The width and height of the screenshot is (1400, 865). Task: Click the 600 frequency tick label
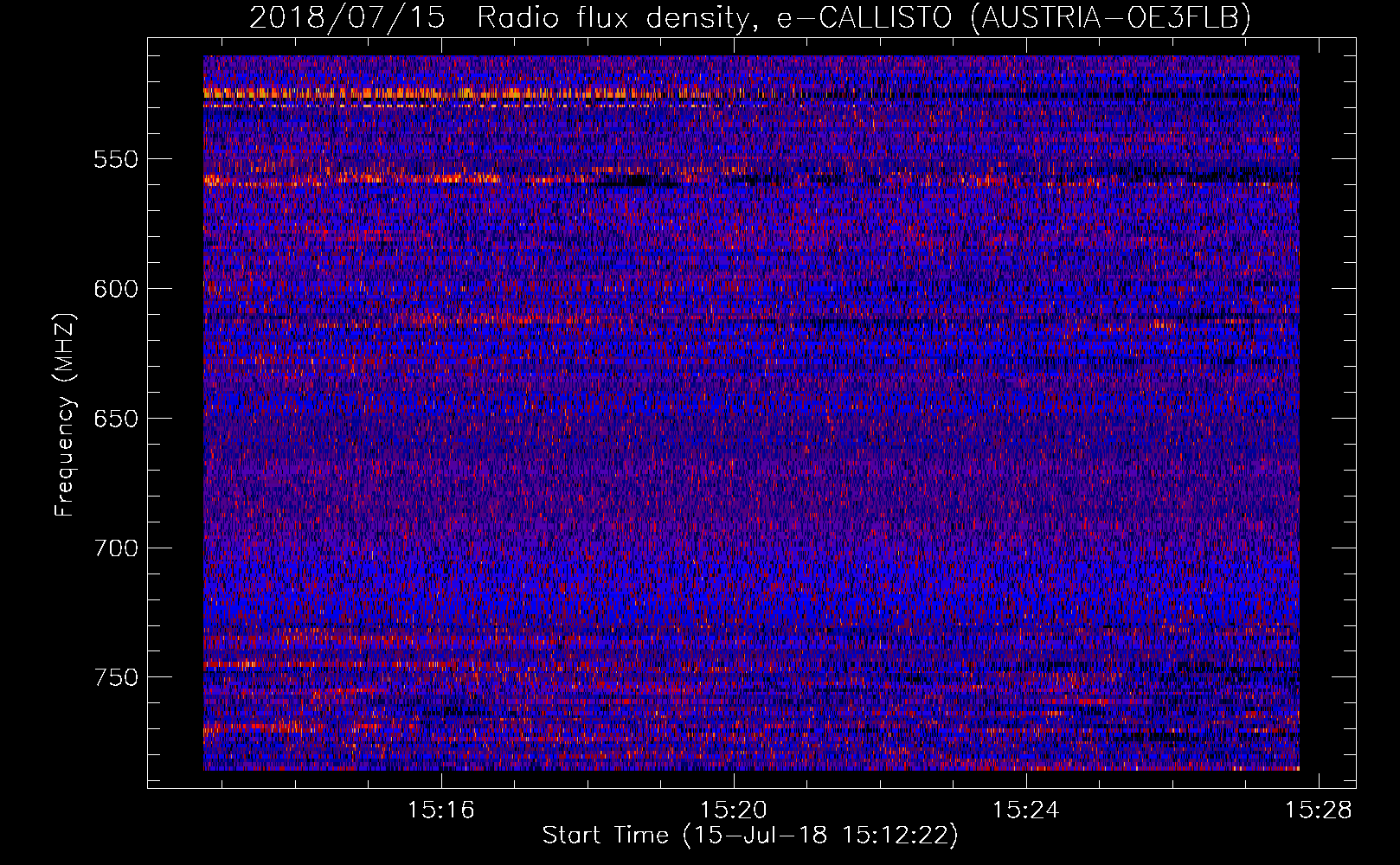click(x=115, y=289)
